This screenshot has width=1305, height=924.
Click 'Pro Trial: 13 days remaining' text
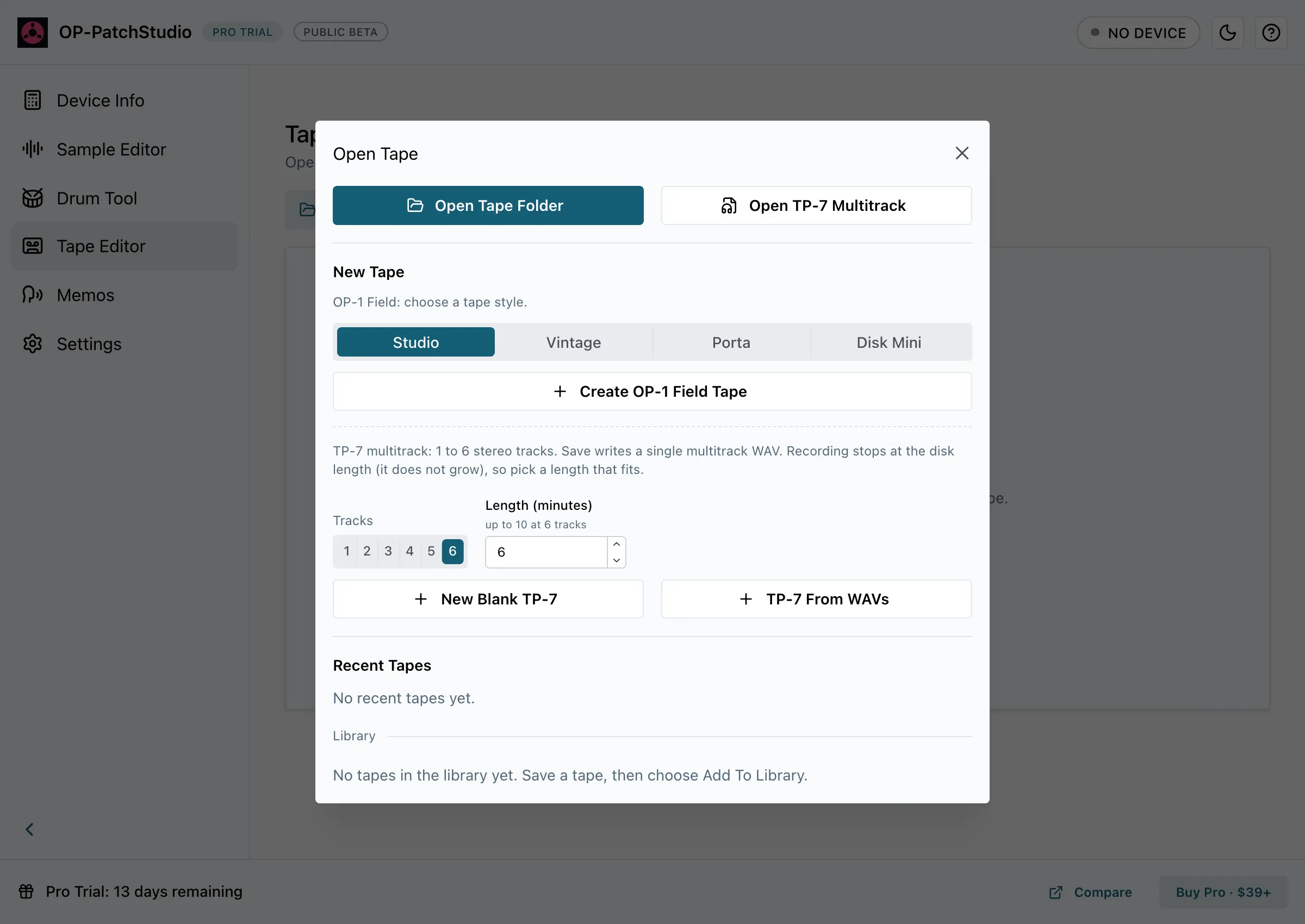[x=144, y=891]
